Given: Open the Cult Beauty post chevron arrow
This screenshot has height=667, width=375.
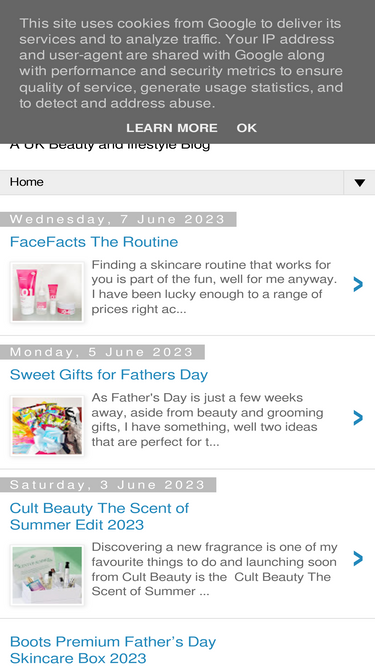Looking at the screenshot, I should (358, 558).
